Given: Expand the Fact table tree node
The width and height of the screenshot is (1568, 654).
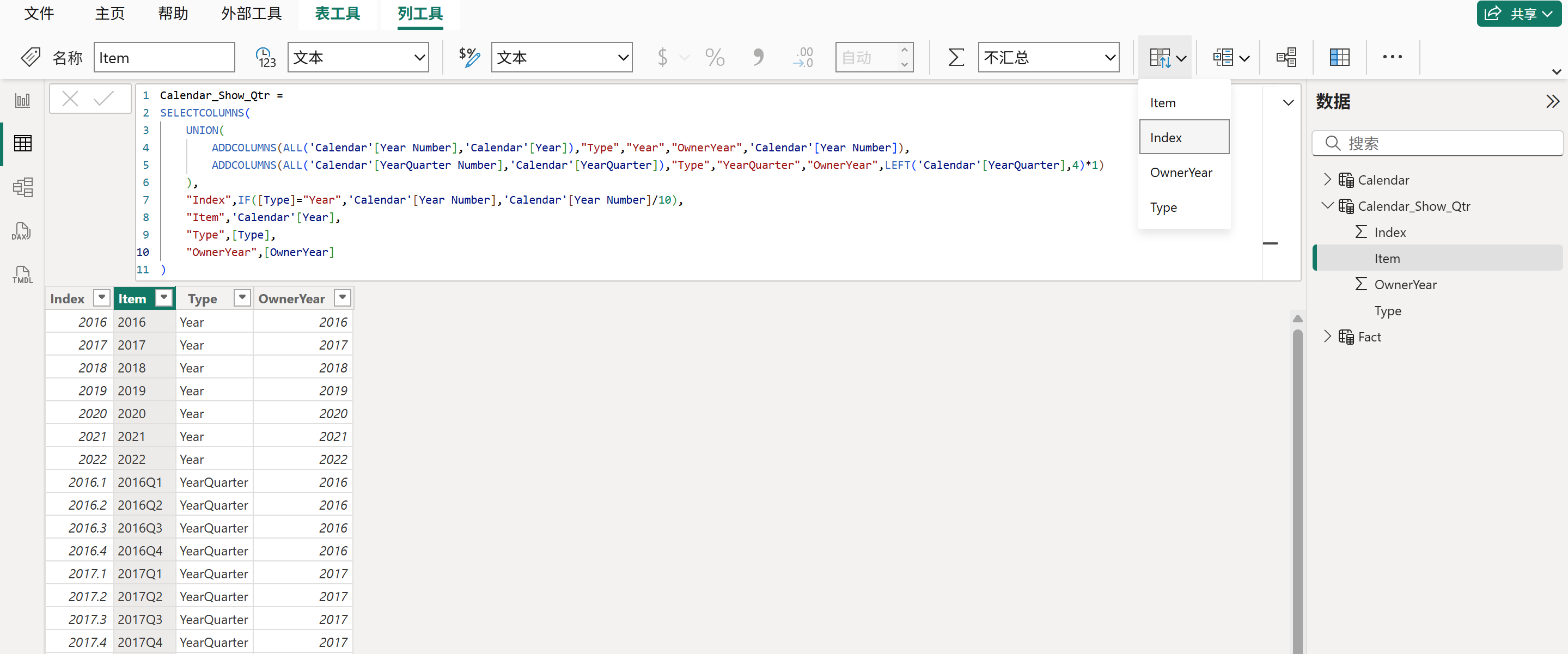Looking at the screenshot, I should [1328, 337].
